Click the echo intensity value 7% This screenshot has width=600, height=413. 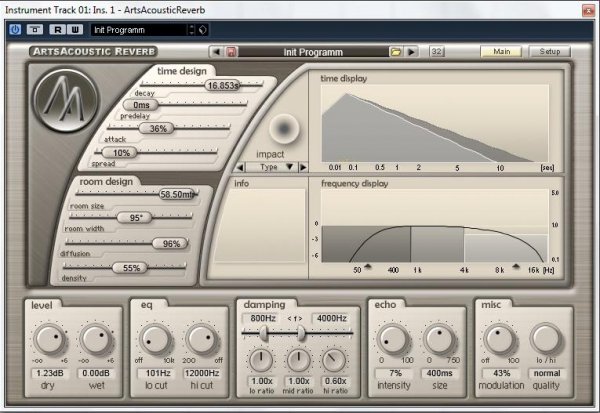click(x=395, y=373)
